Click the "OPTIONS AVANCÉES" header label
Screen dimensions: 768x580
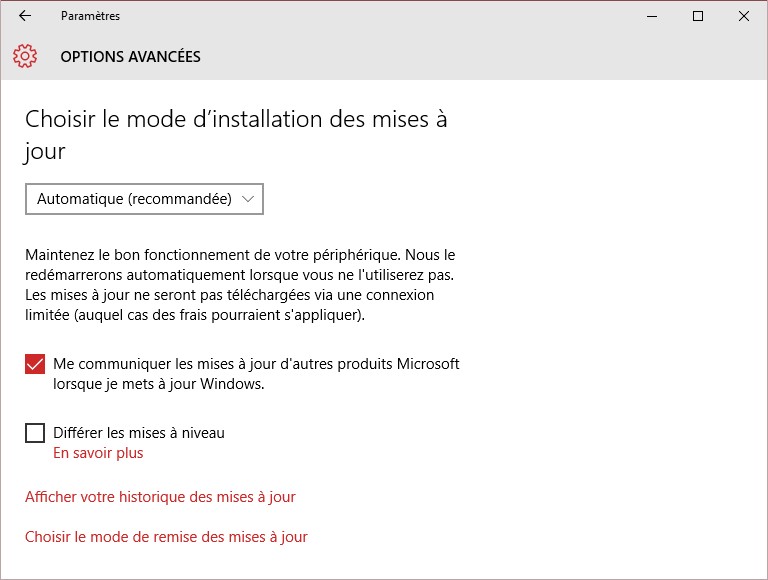130,57
